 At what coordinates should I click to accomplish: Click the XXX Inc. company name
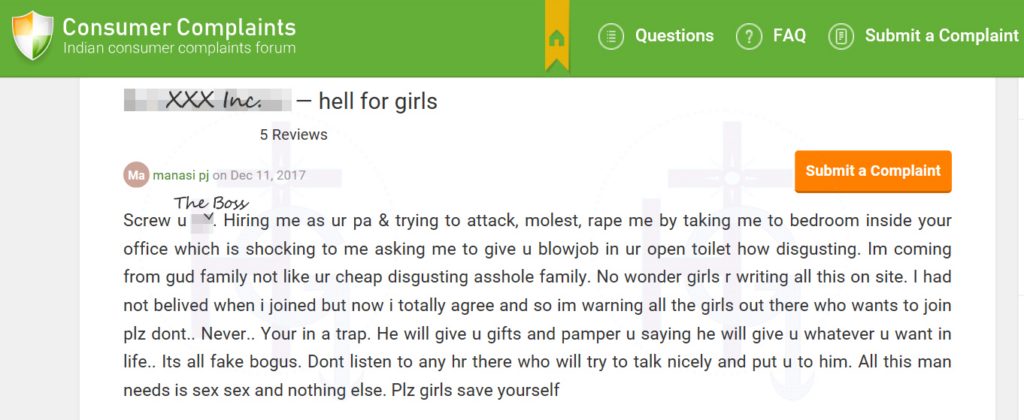[x=208, y=101]
